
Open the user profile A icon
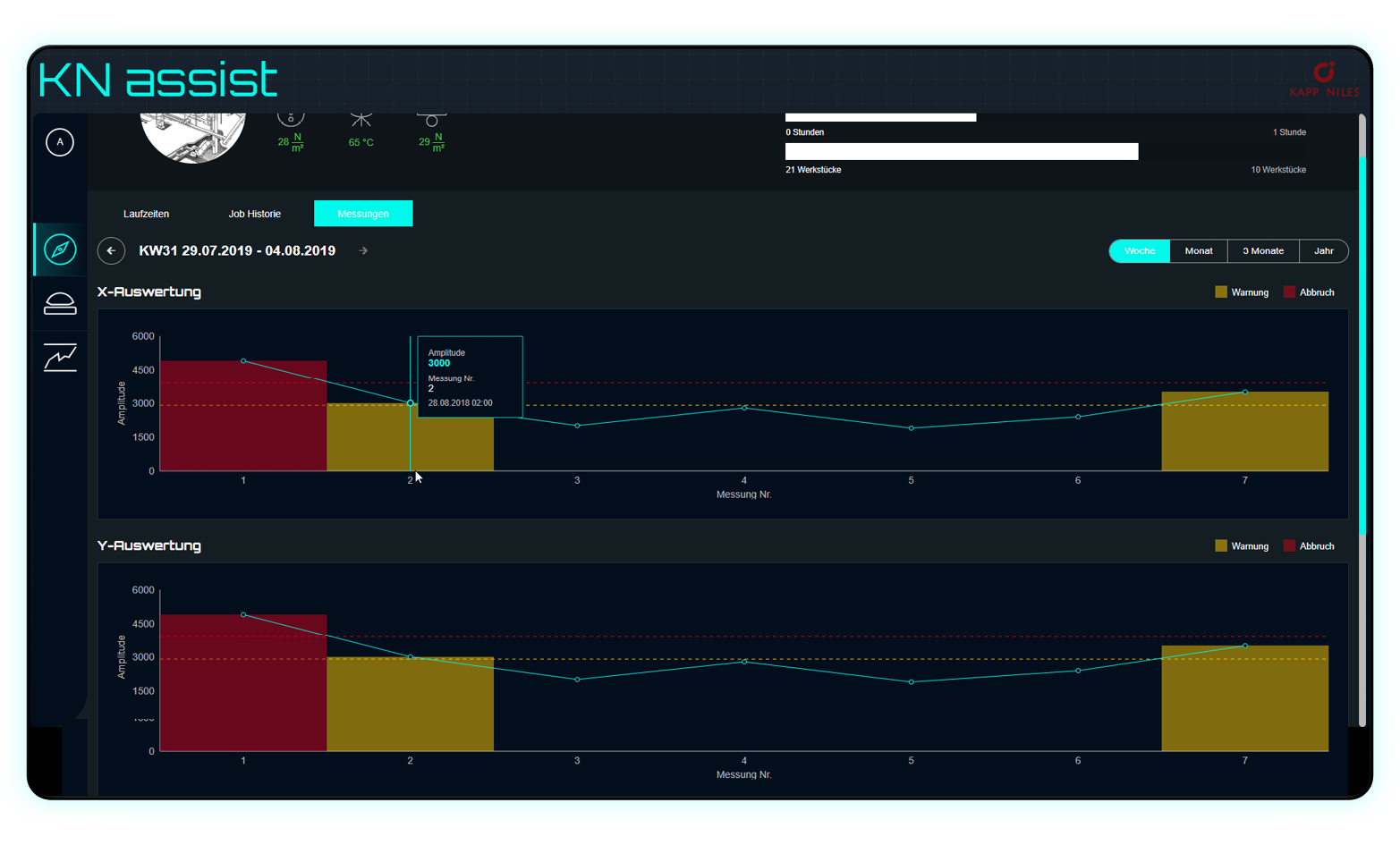pyautogui.click(x=60, y=142)
